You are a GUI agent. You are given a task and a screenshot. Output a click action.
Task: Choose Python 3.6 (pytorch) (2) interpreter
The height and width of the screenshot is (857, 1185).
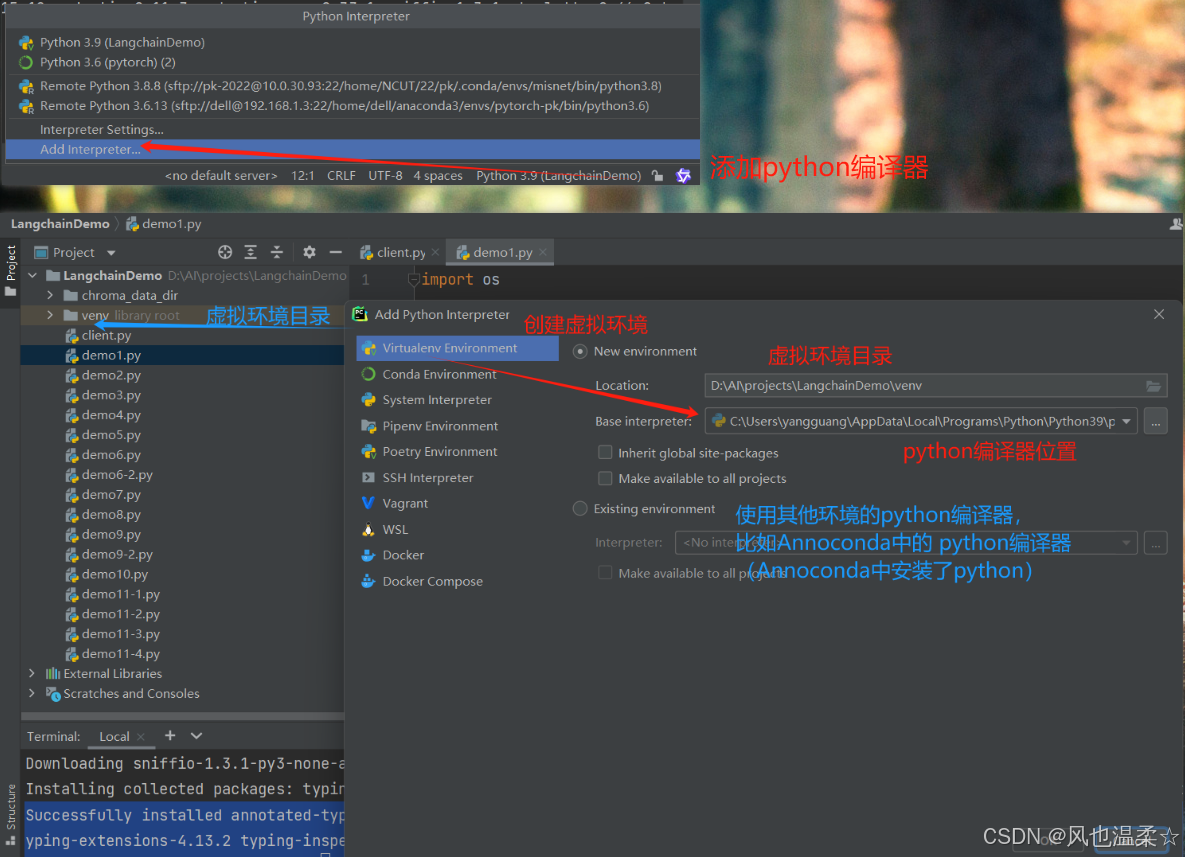(352, 62)
